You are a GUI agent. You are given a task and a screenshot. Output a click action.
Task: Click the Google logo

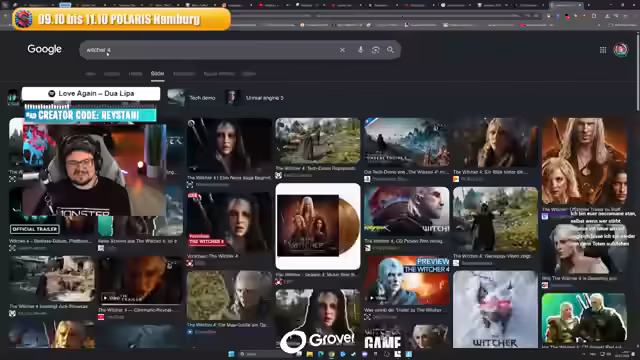[x=44, y=49]
